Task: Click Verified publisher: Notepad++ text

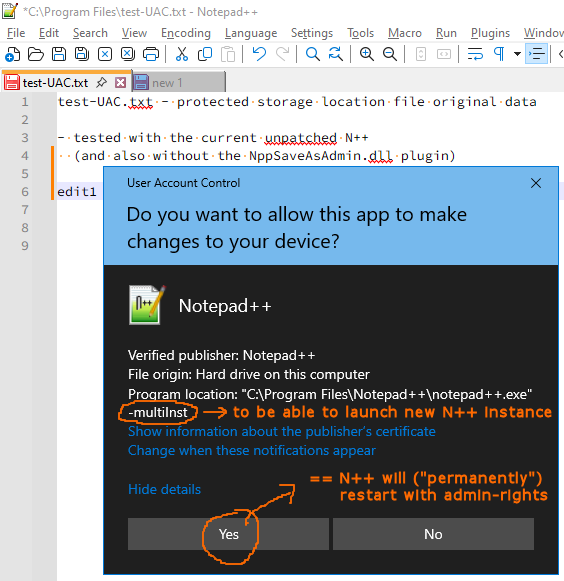Action: tap(222, 355)
